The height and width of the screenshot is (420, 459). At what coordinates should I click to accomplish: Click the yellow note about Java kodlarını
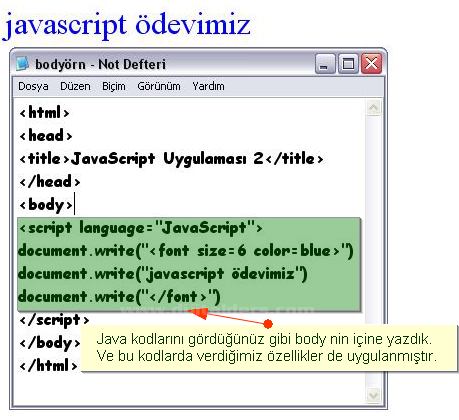pyautogui.click(x=269, y=348)
